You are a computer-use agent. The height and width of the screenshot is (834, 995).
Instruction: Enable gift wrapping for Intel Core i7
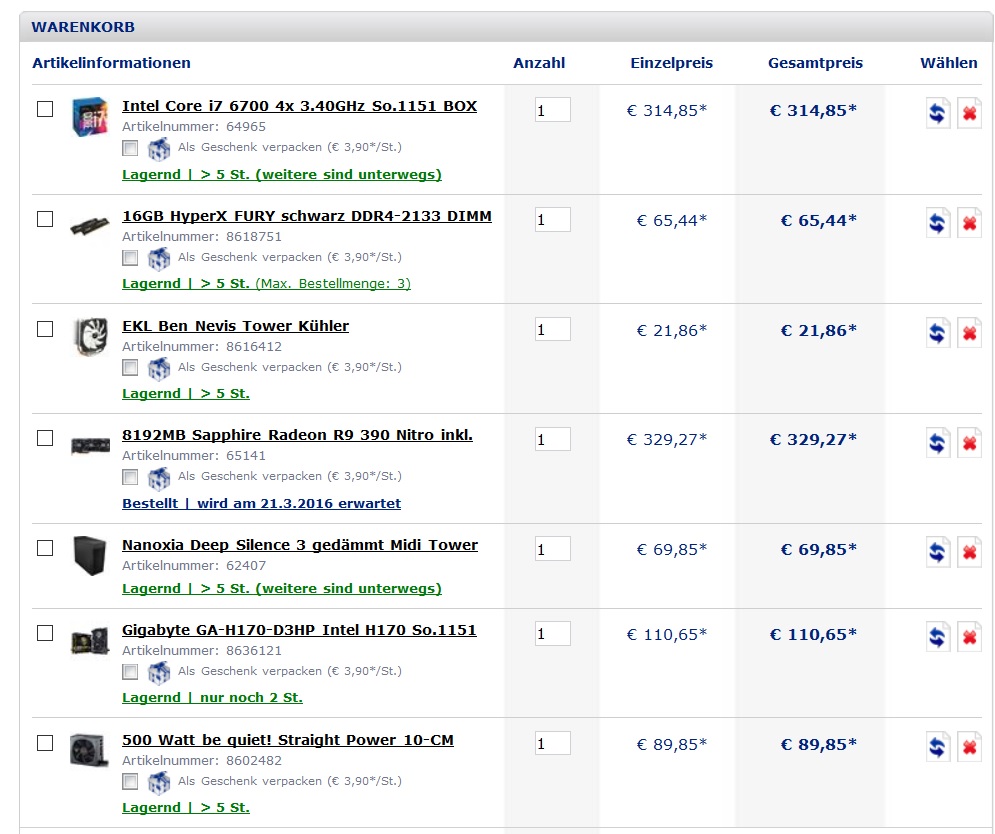[130, 148]
